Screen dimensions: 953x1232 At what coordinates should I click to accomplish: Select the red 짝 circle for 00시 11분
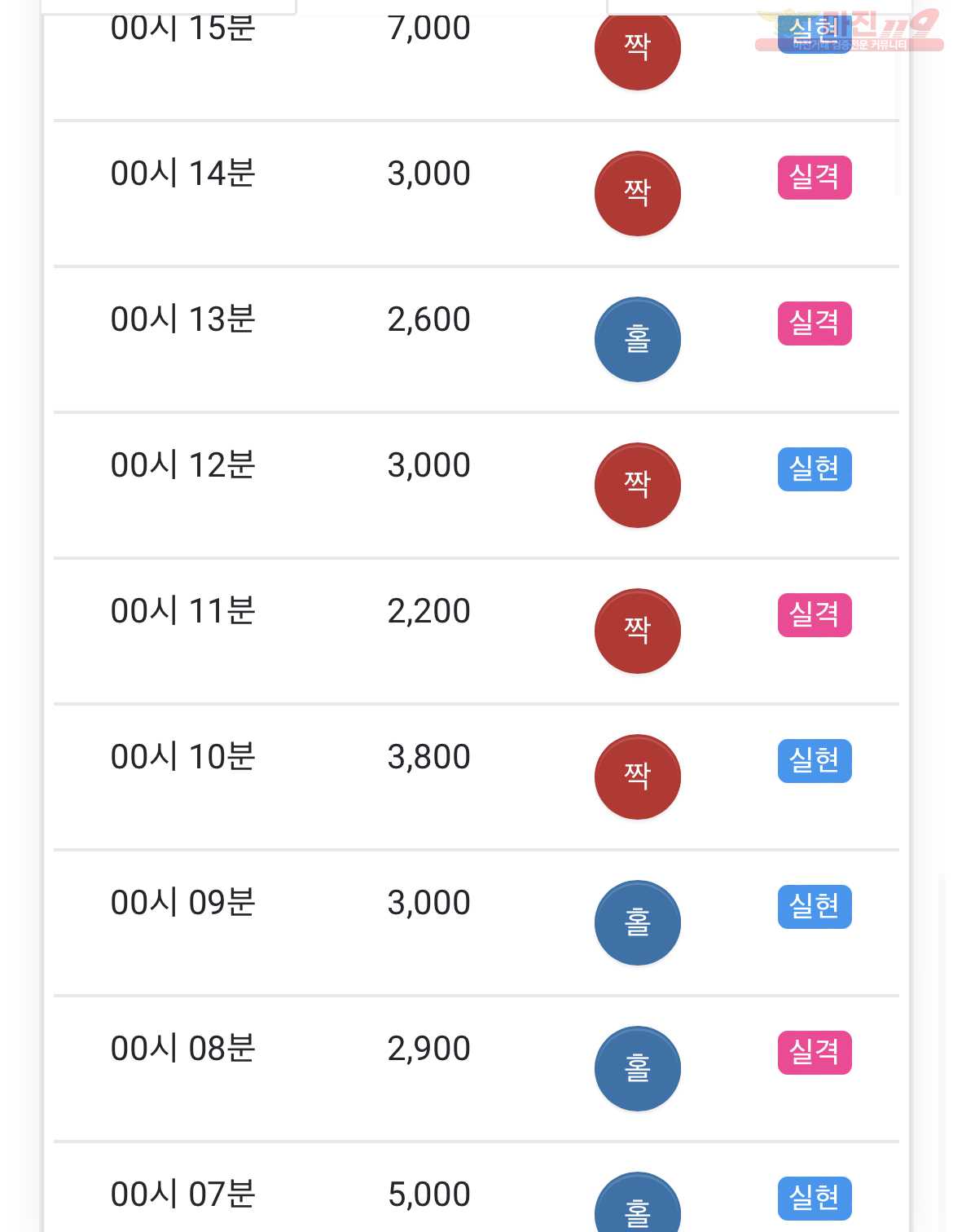tap(638, 631)
